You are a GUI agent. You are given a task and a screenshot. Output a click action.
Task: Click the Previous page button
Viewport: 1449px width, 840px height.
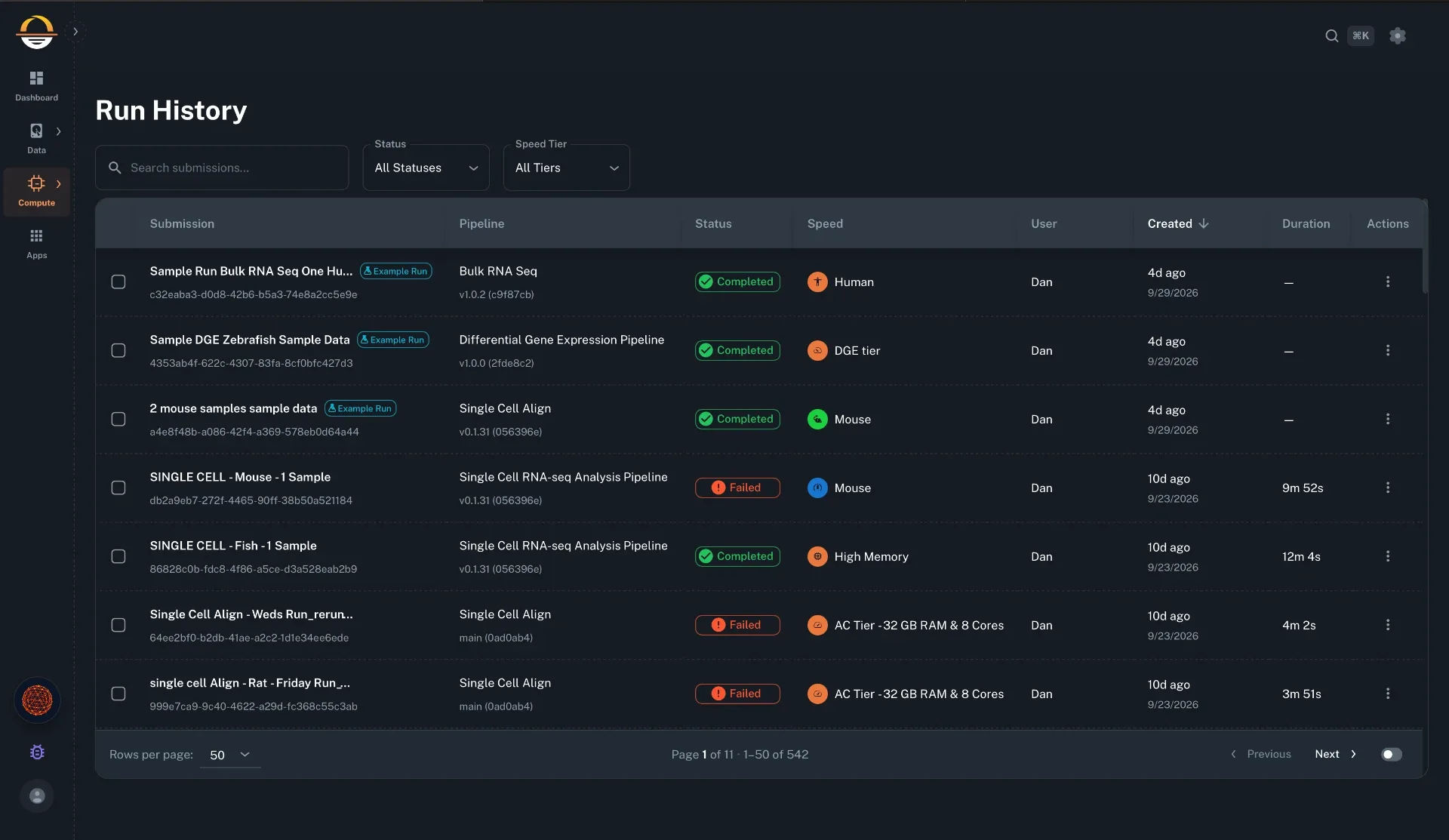[x=1261, y=754]
